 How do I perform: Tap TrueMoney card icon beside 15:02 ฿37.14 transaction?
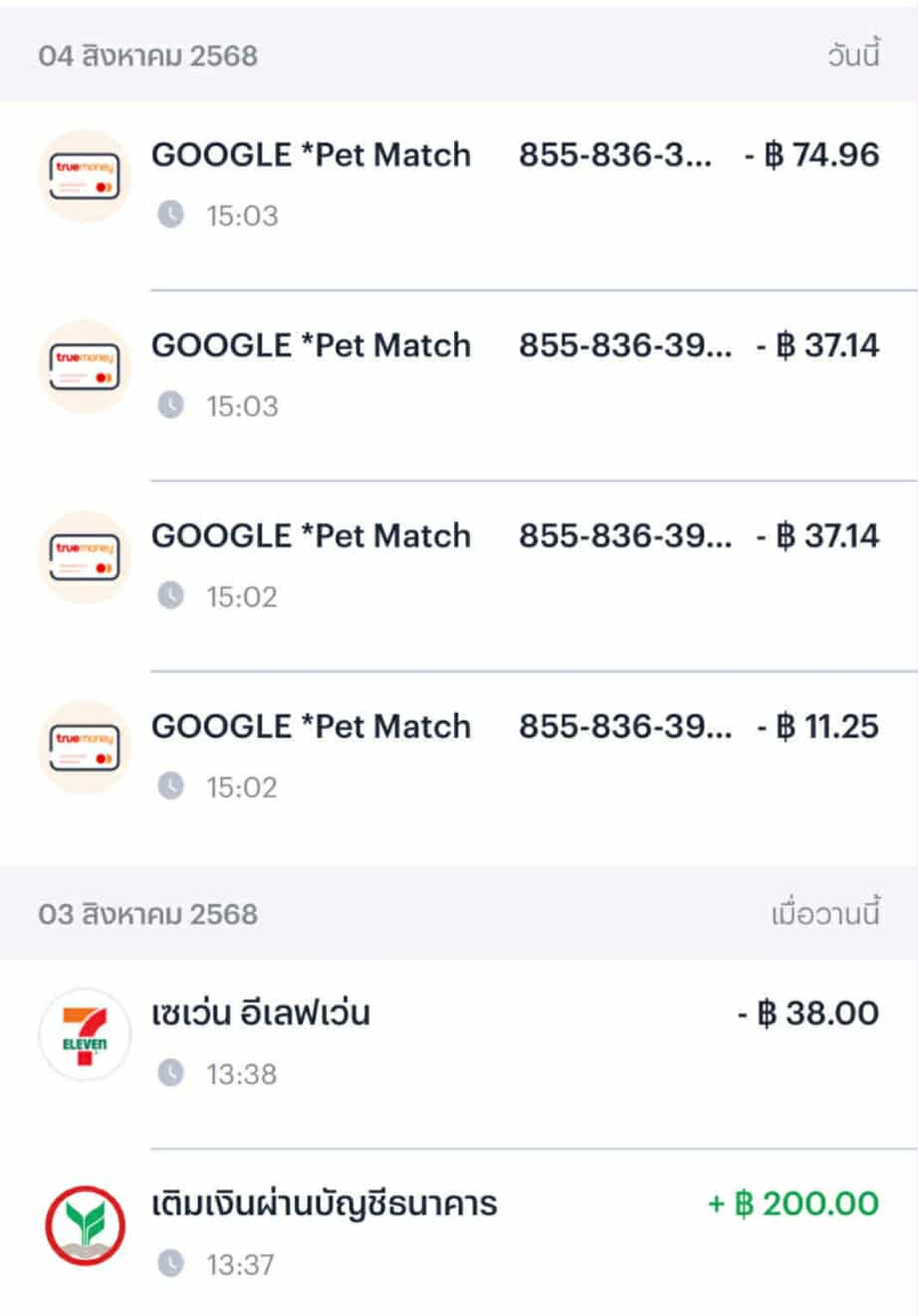pyautogui.click(x=85, y=556)
